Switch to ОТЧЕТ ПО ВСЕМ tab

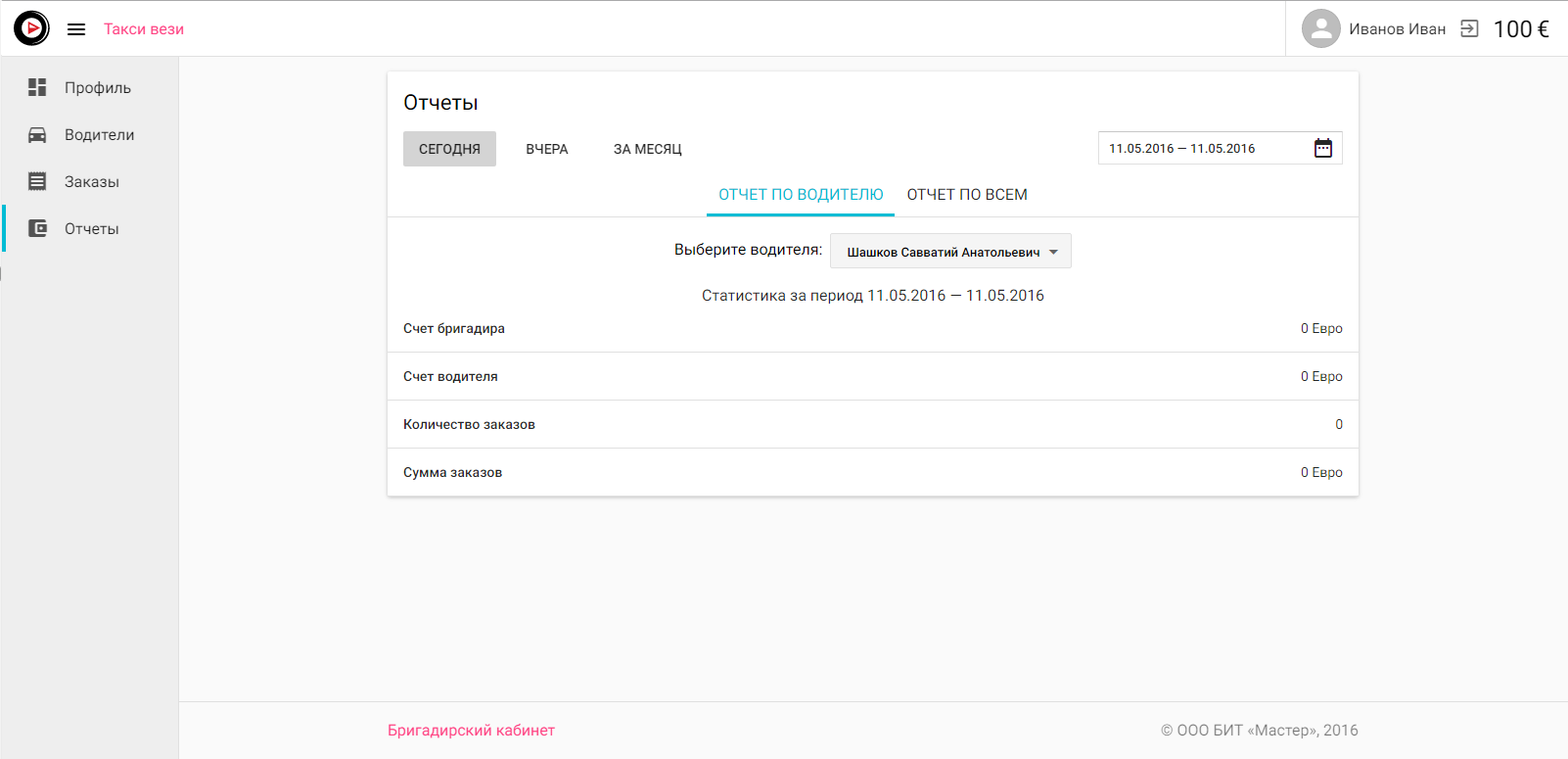coord(966,195)
